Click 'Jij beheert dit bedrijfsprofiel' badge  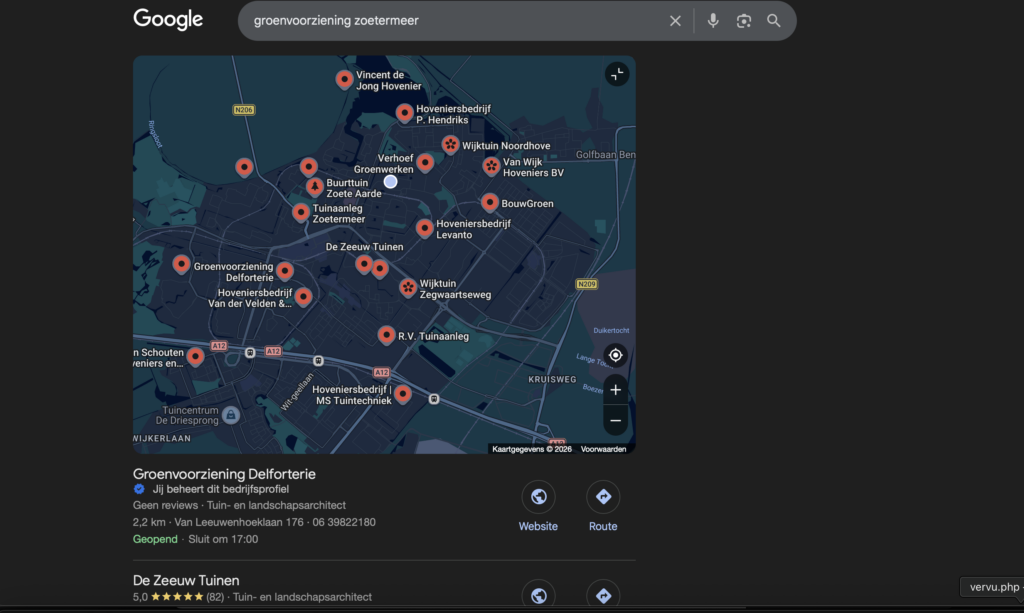click(223, 489)
